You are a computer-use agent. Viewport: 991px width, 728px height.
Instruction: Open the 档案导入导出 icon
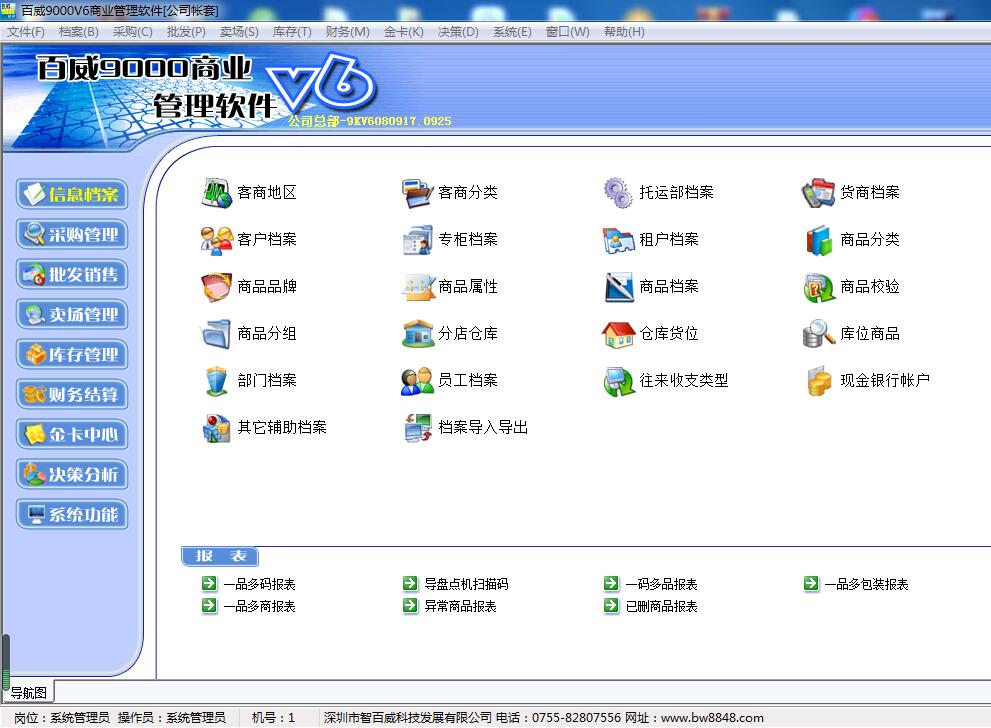(418, 428)
